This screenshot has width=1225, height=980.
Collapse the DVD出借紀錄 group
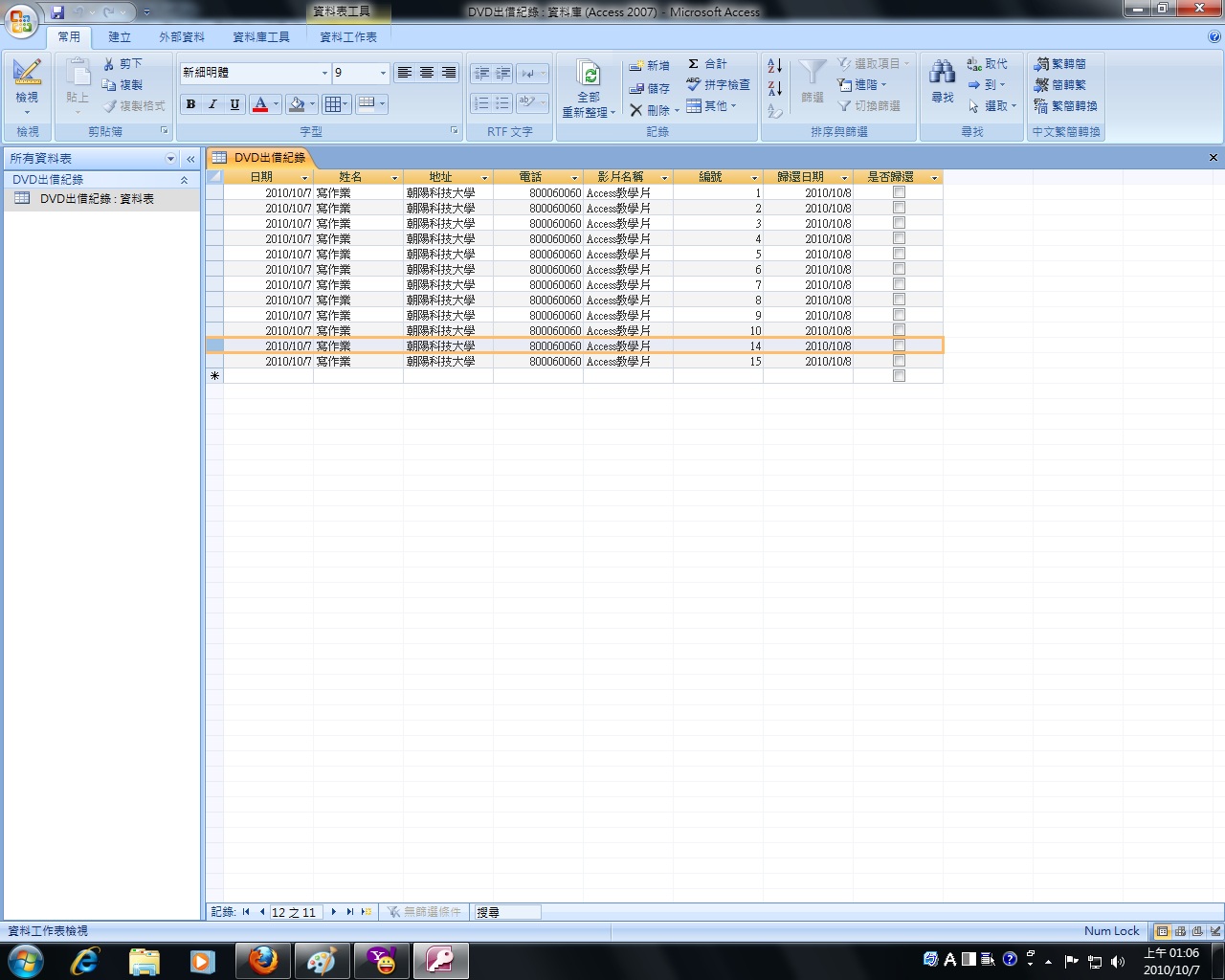[x=184, y=180]
